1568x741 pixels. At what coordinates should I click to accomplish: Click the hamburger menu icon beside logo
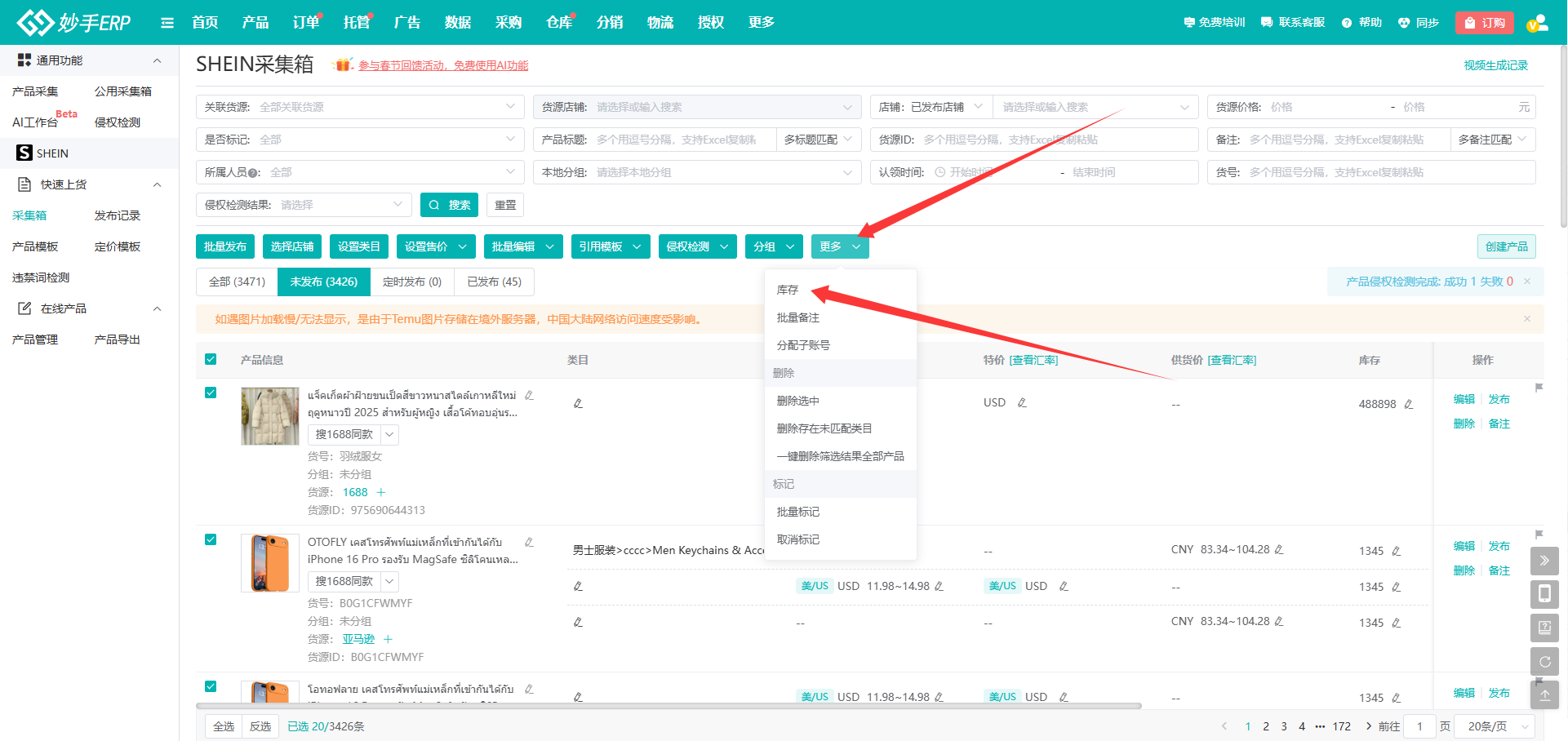167,23
